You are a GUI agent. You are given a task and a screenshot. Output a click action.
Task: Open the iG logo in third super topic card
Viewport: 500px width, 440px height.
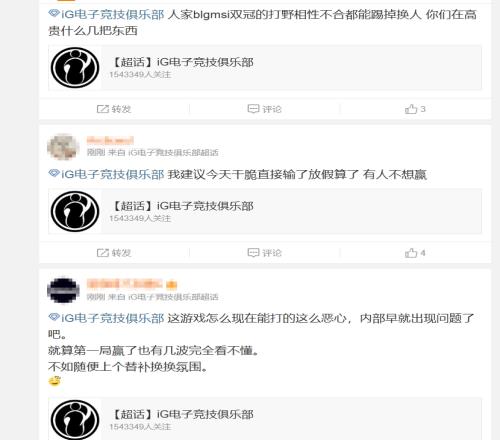pos(75,420)
